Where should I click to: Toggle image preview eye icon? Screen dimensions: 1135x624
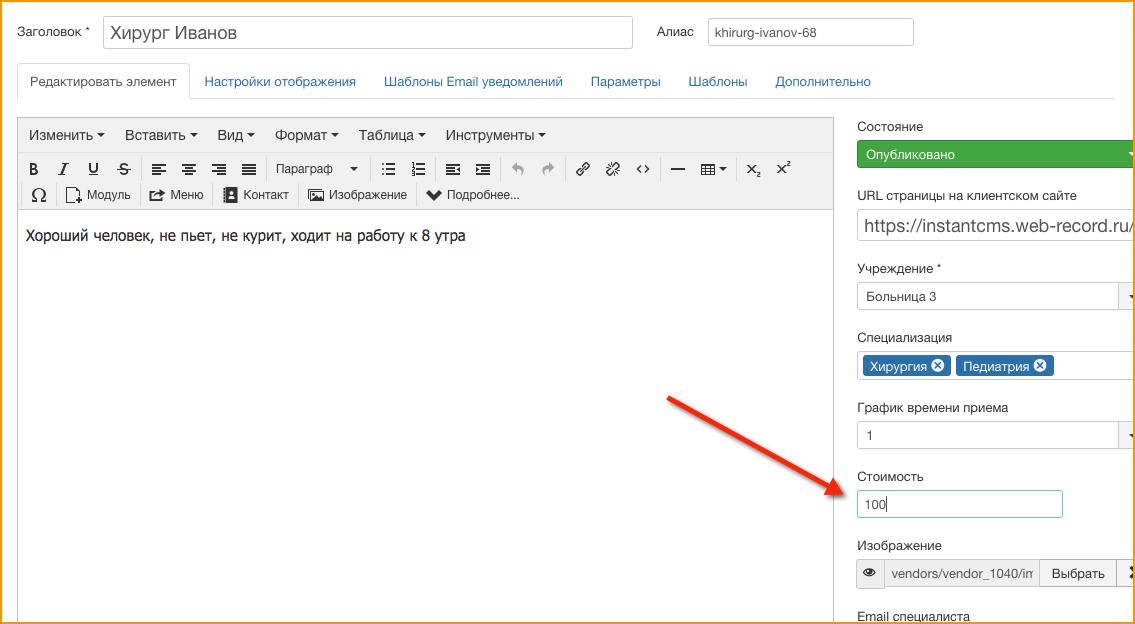[870, 573]
